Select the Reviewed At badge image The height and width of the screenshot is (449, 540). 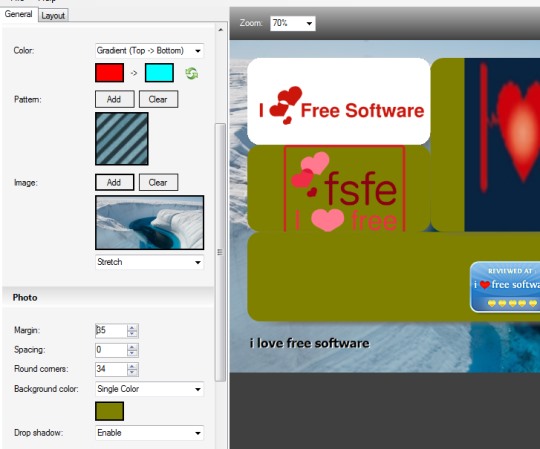point(505,287)
